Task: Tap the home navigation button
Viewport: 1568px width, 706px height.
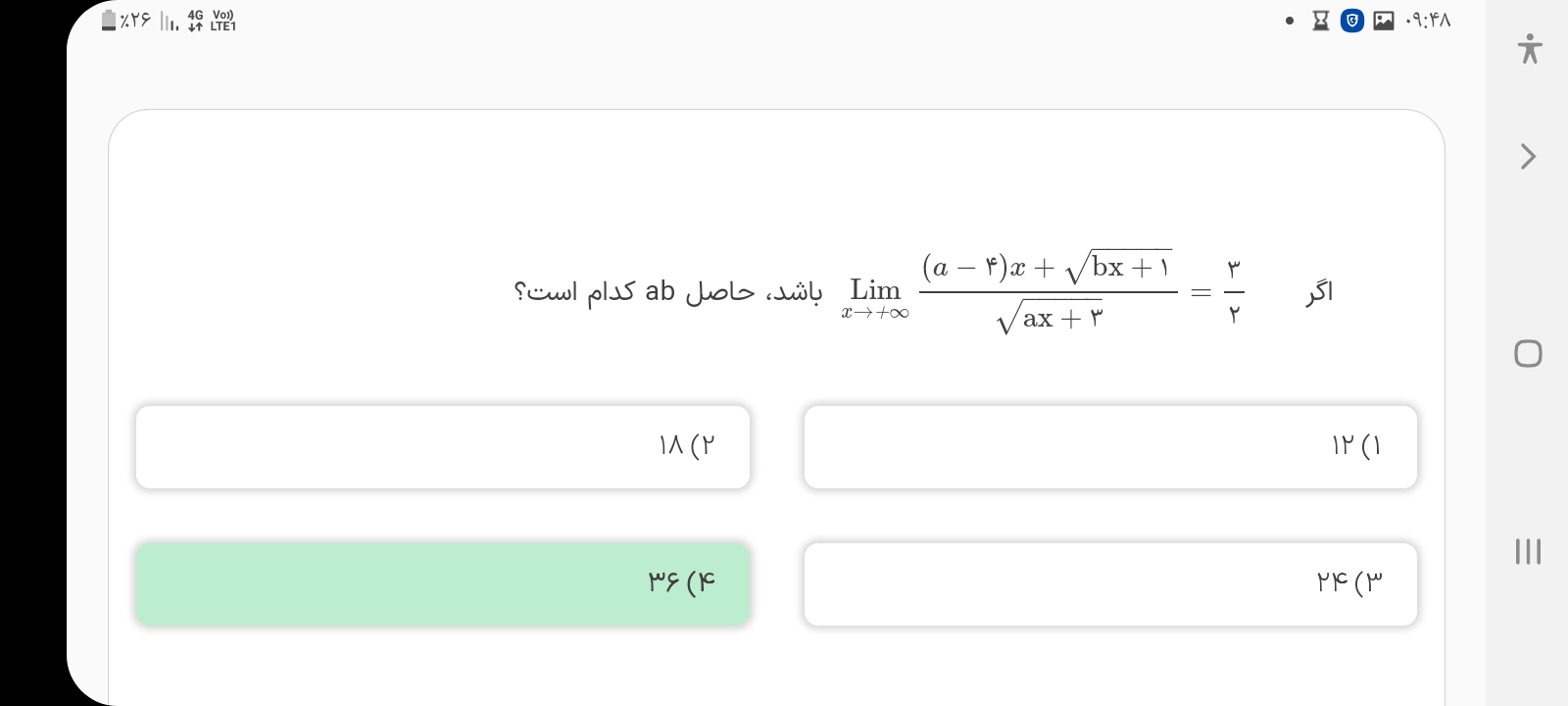Action: tap(1528, 353)
